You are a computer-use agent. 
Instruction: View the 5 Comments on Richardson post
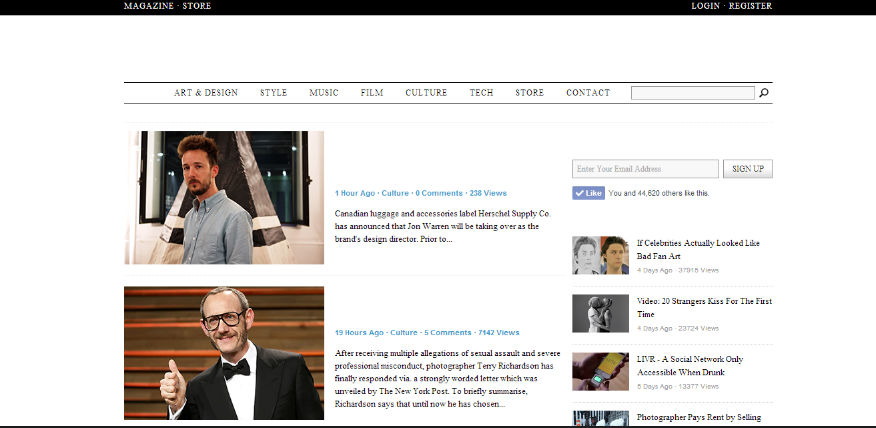click(447, 332)
